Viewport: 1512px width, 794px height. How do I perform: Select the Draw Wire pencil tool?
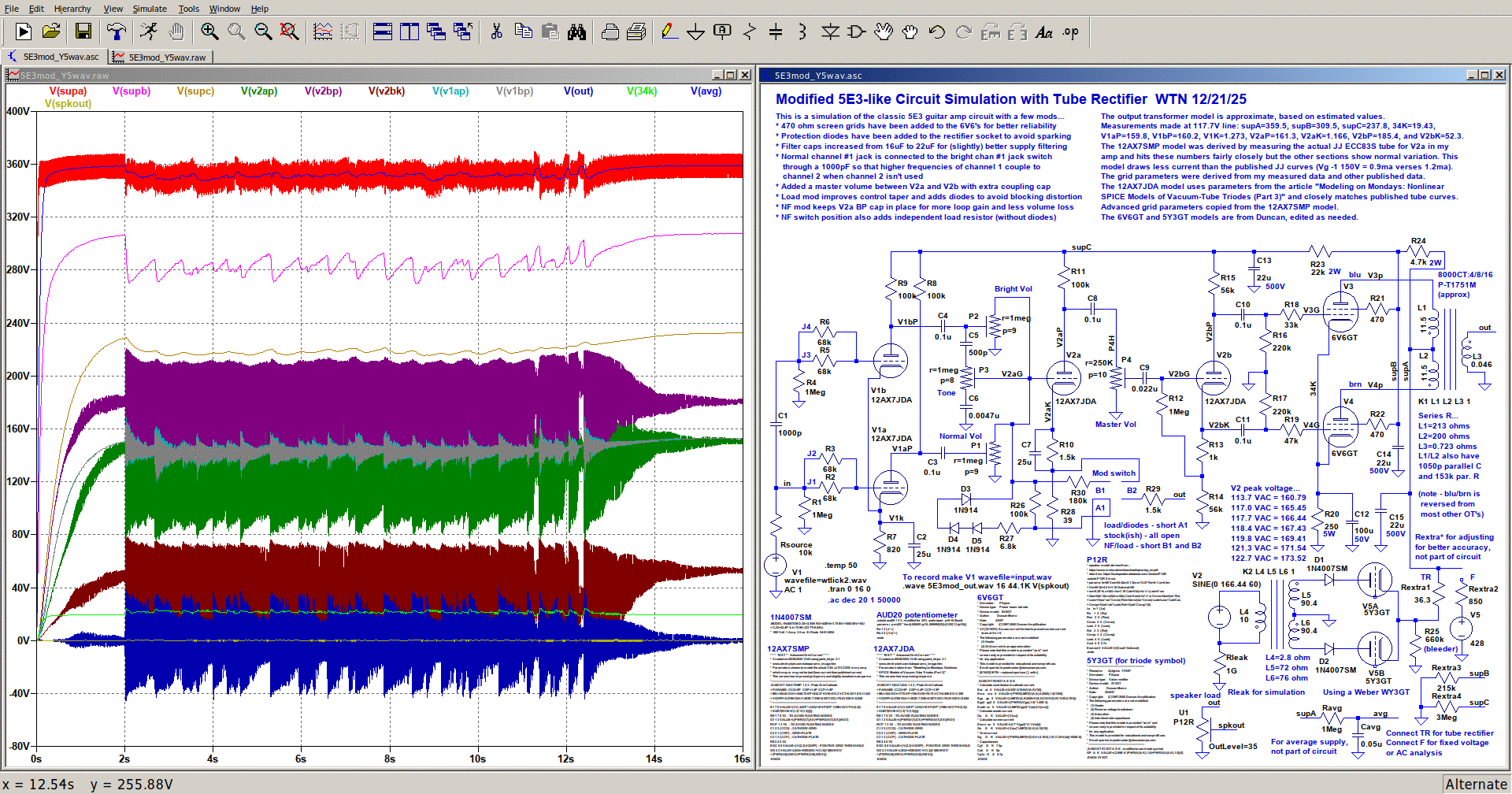tap(669, 32)
